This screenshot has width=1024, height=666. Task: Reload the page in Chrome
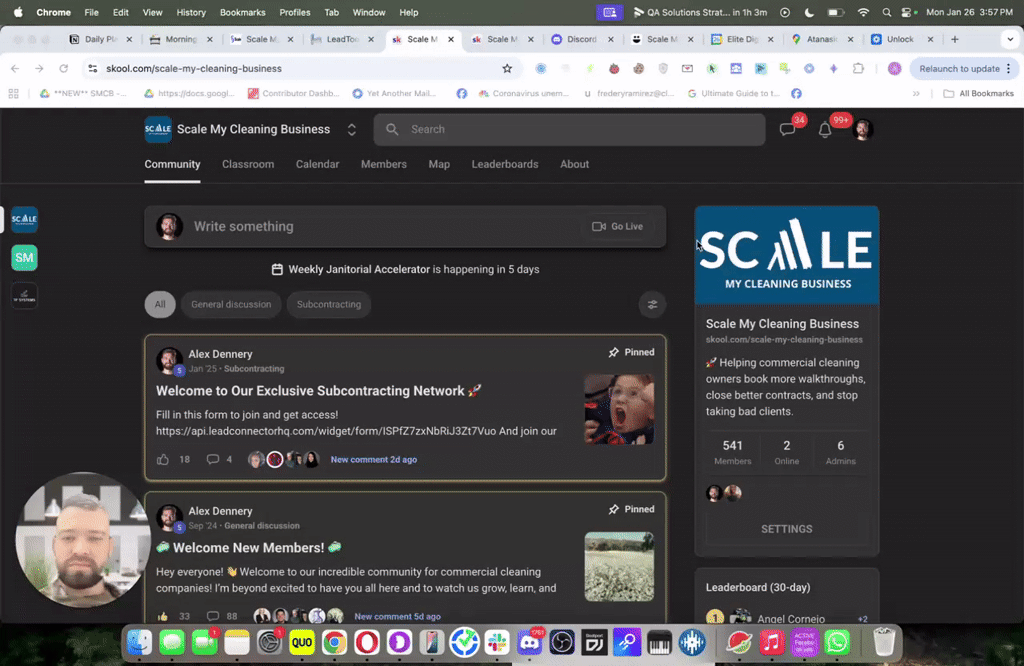point(63,69)
